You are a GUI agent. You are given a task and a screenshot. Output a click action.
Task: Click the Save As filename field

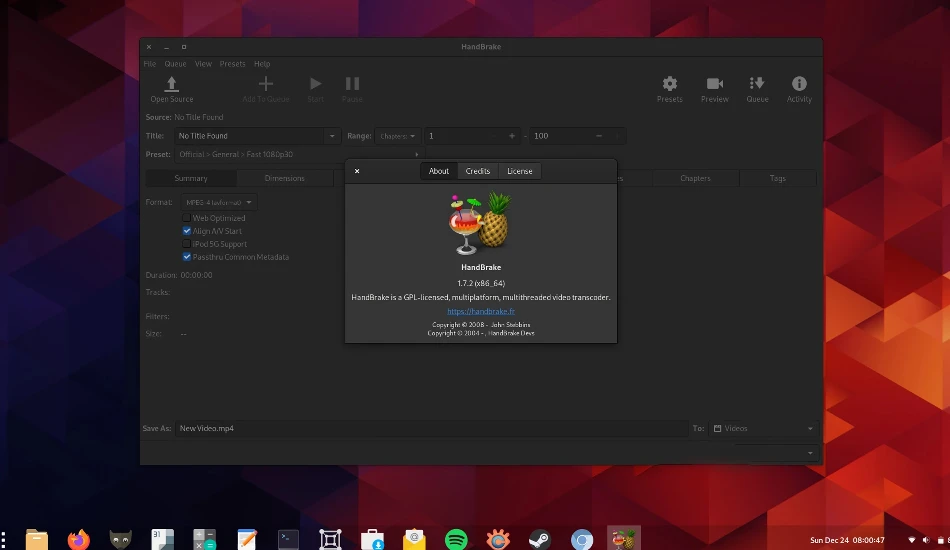click(431, 428)
